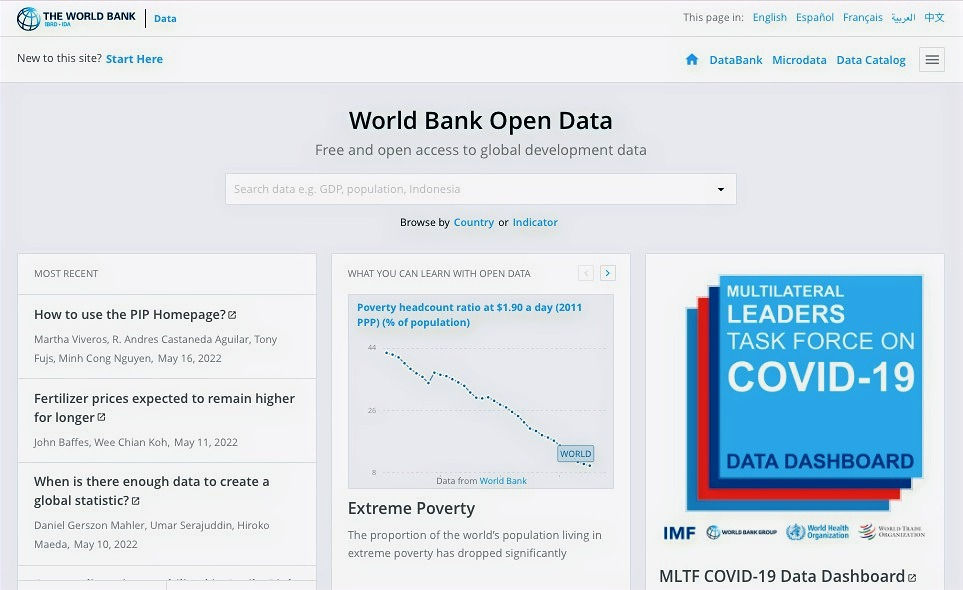Viewport: 963px width, 590px height.
Task: Browse data by Country
Action: click(x=474, y=222)
